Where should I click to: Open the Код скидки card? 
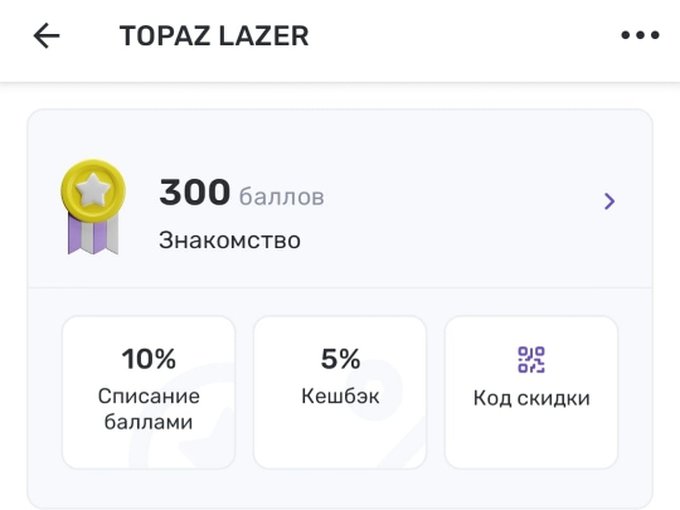tap(531, 392)
